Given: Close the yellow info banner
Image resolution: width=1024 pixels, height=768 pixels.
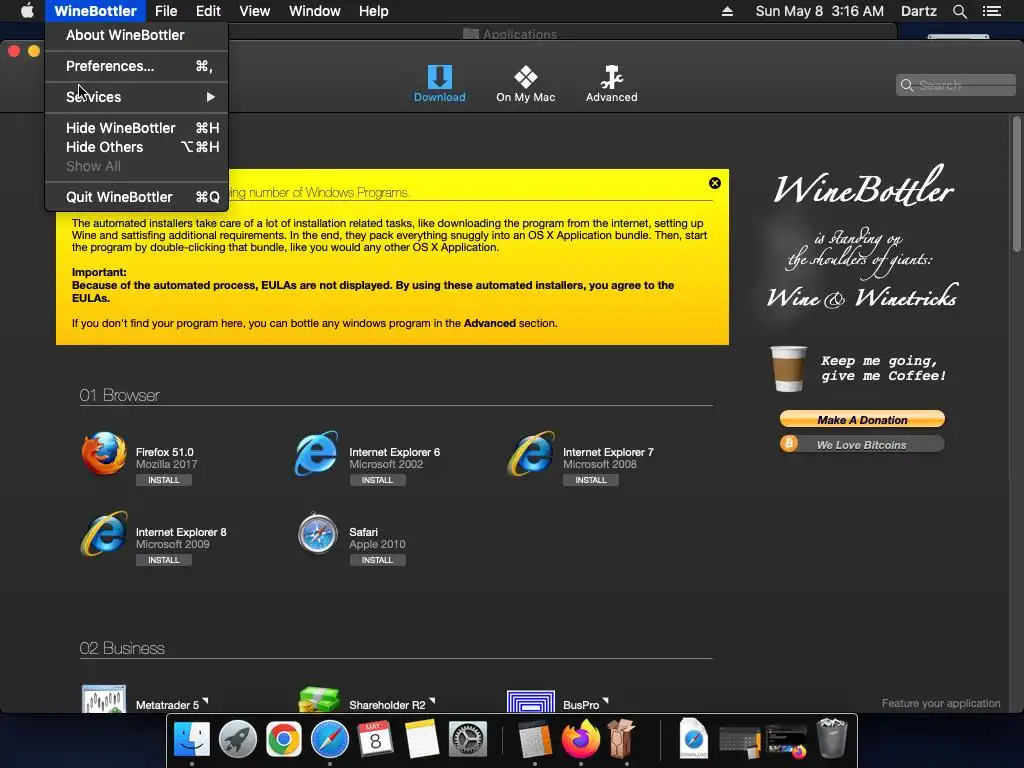Looking at the screenshot, I should pos(715,183).
